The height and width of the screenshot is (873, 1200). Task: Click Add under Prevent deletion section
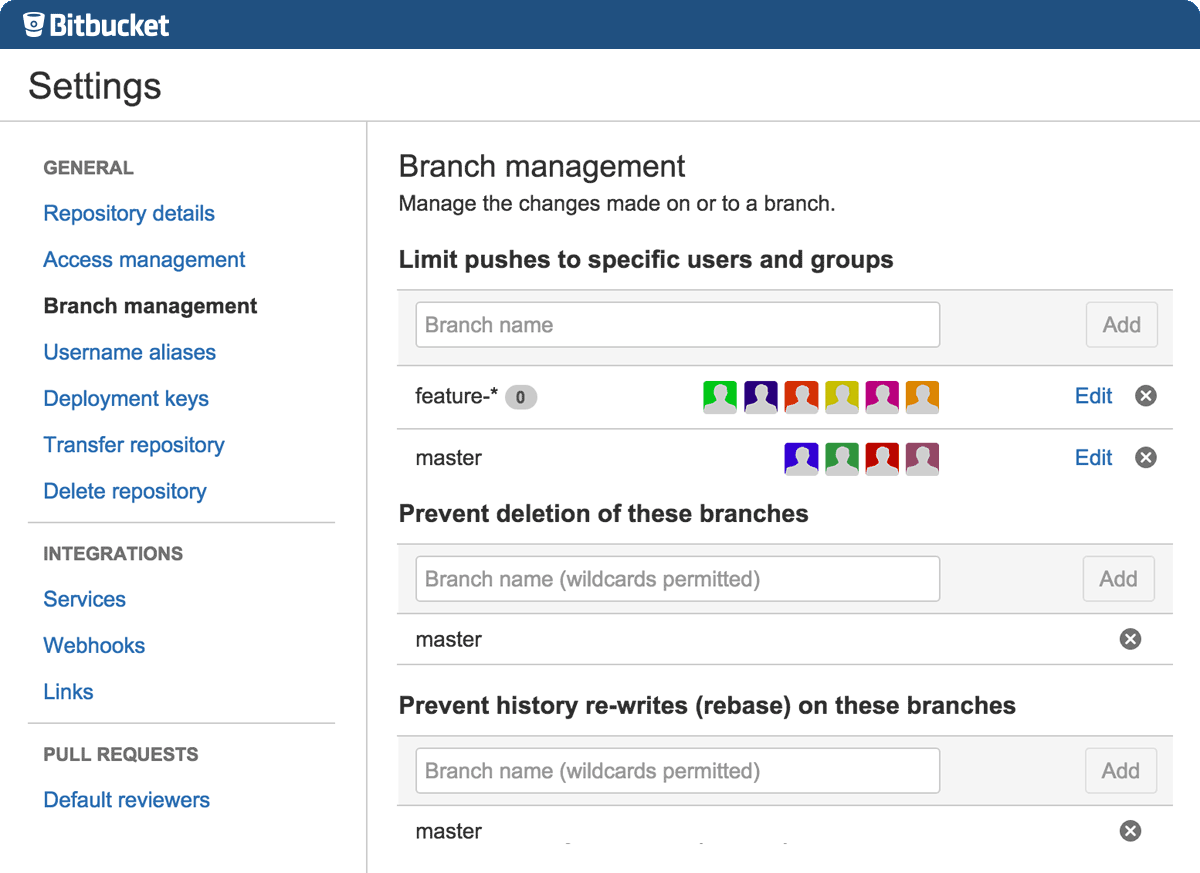click(x=1119, y=578)
